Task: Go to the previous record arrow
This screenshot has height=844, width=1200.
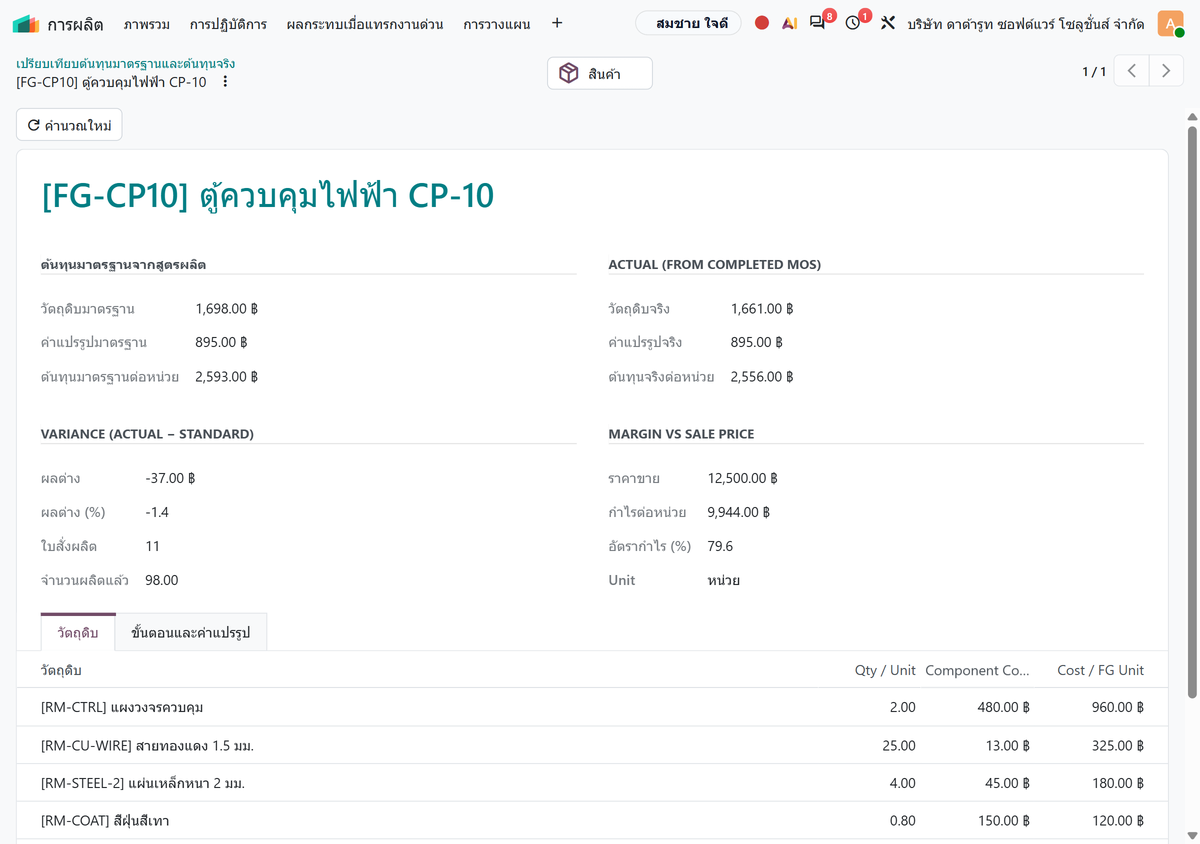Action: [x=1132, y=71]
